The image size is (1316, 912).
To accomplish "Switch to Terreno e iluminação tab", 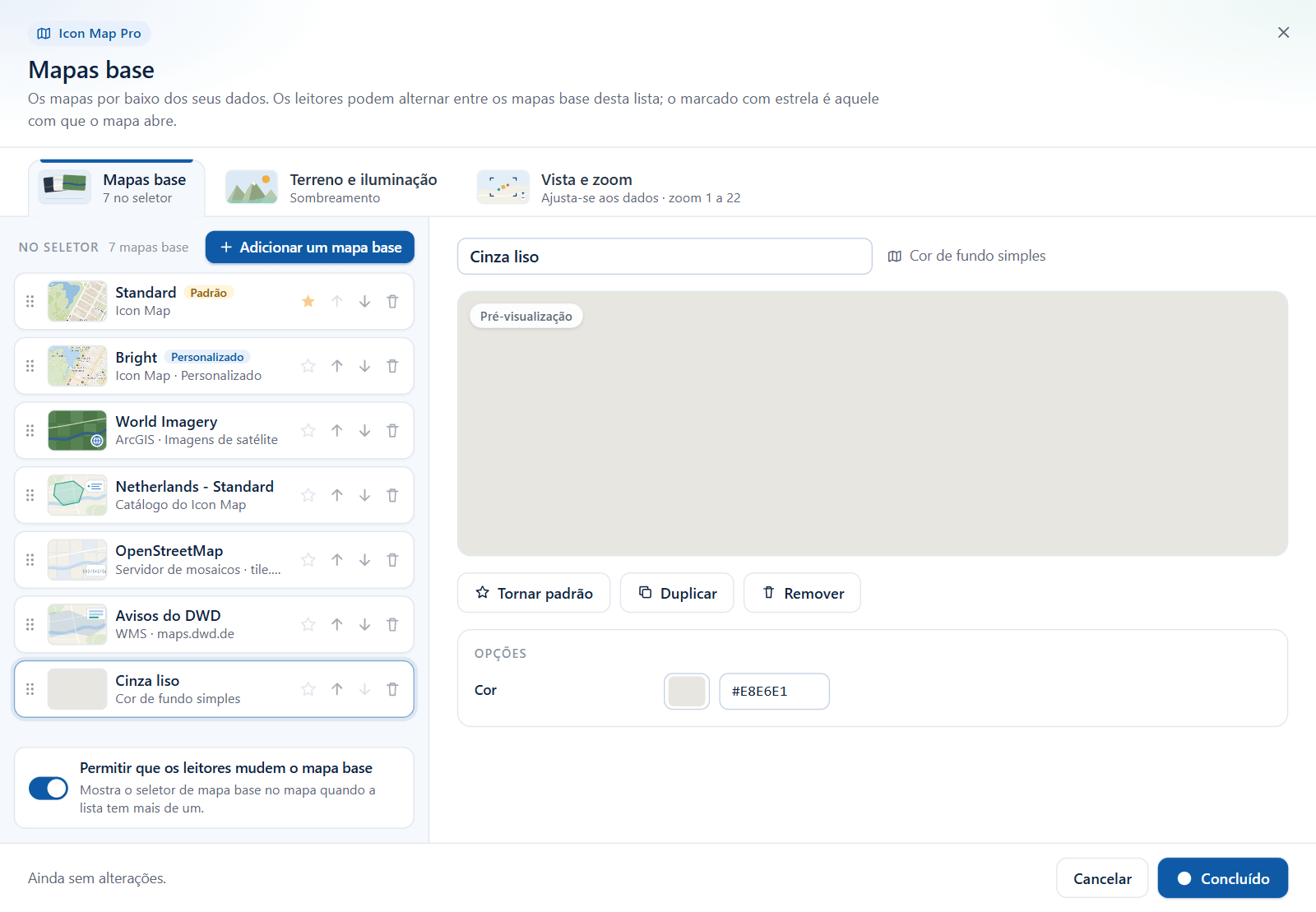I will (331, 188).
